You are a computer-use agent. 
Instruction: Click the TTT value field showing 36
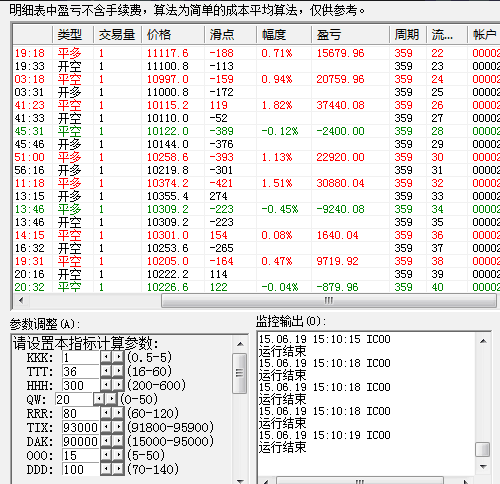[x=81, y=371]
